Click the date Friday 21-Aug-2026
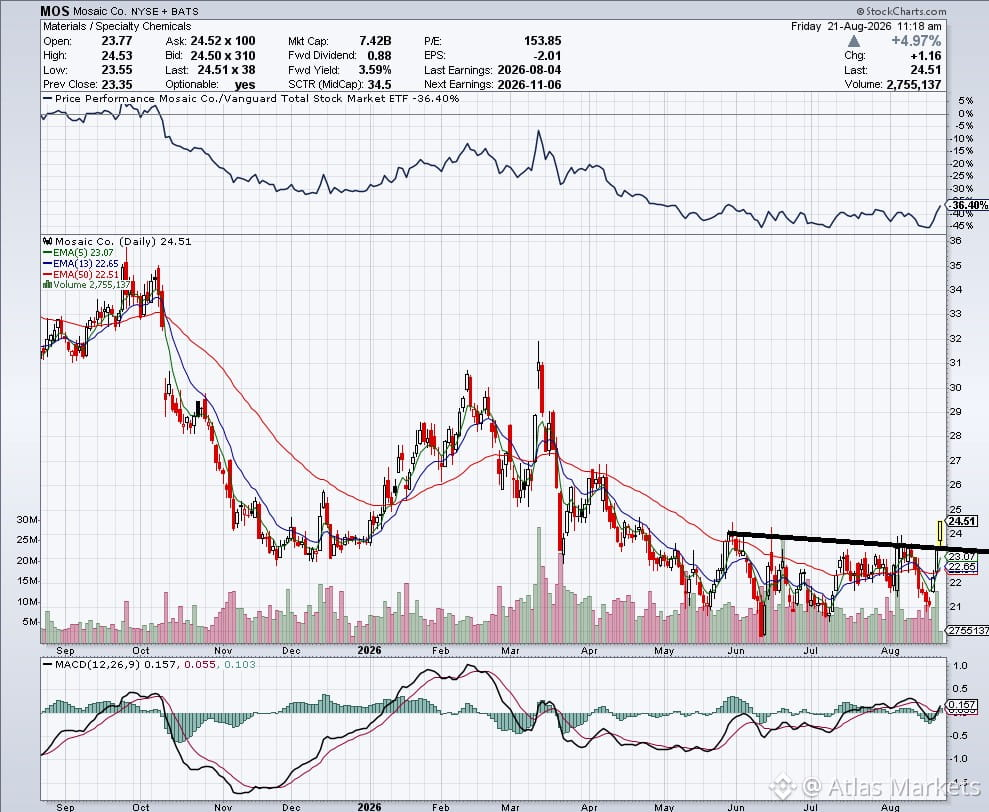Image resolution: width=989 pixels, height=812 pixels. 840,26
